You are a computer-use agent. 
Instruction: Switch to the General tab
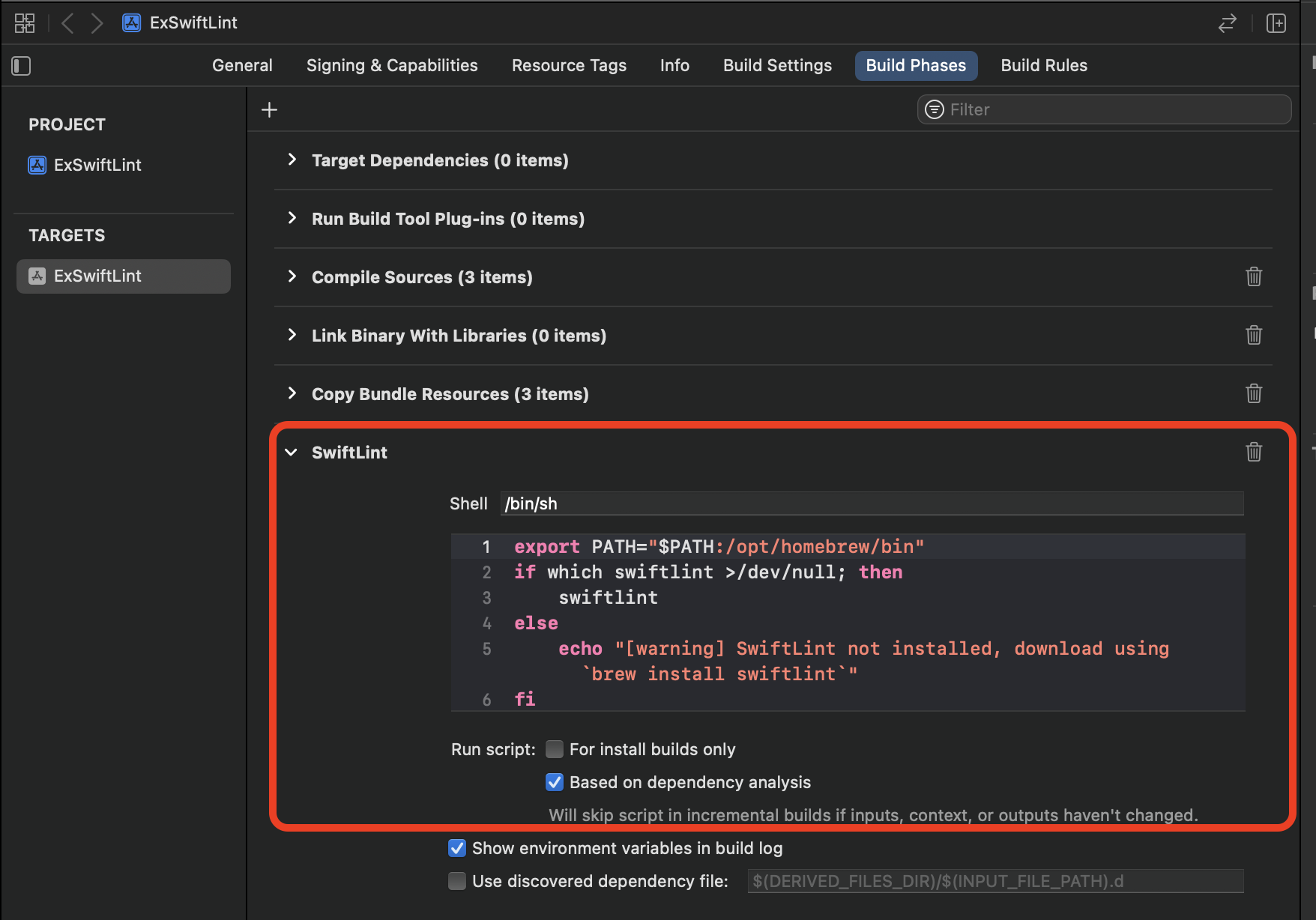point(242,66)
